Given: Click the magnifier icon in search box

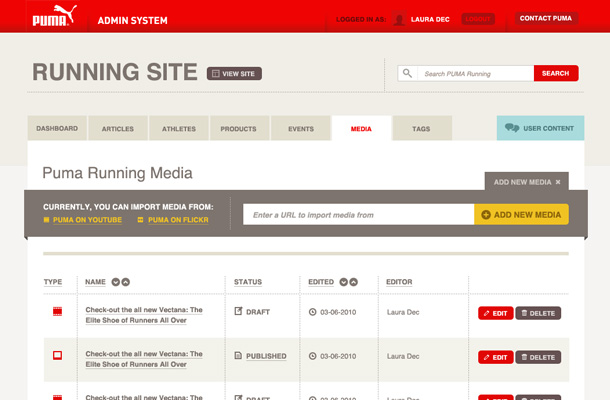Looking at the screenshot, I should [x=407, y=73].
